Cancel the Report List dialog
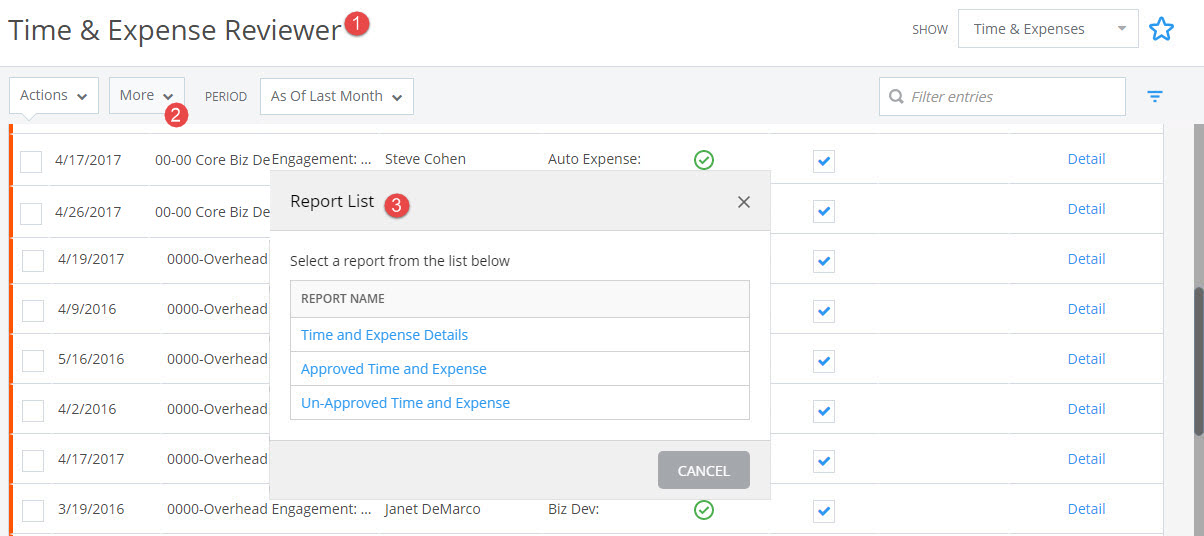Image resolution: width=1204 pixels, height=536 pixels. pos(704,470)
